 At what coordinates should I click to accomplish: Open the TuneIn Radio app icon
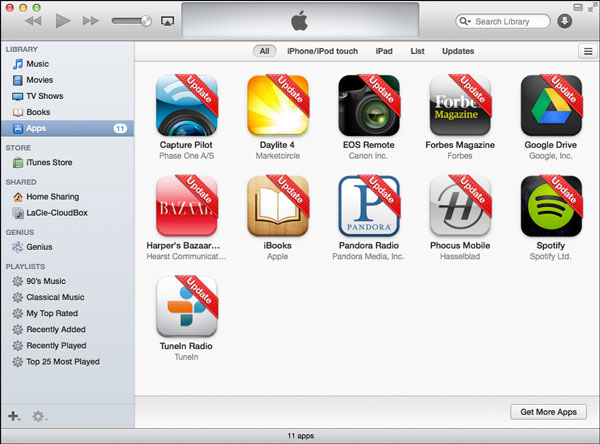[x=187, y=307]
